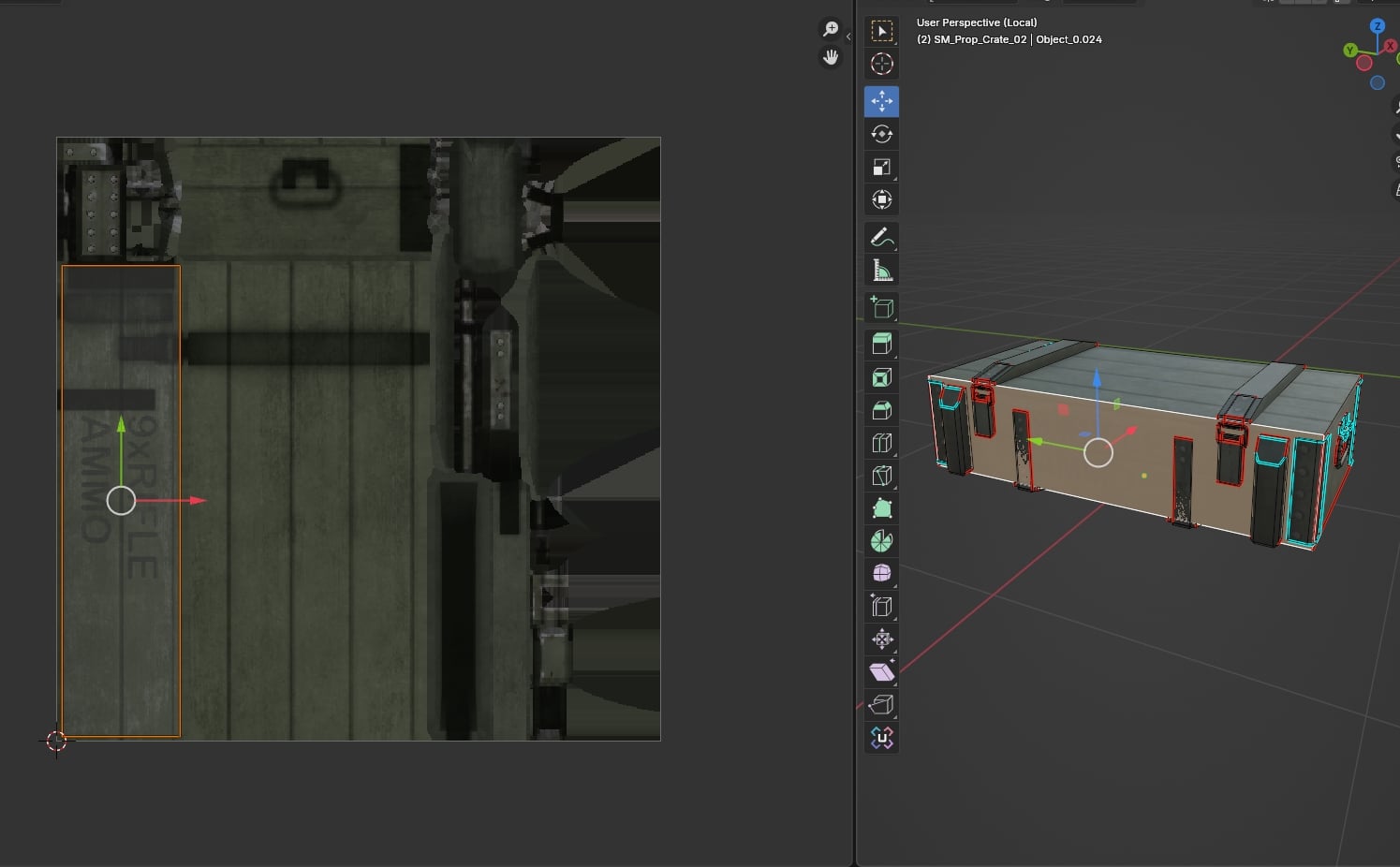
Task: Click the Add Cube tool
Action: tap(881, 308)
